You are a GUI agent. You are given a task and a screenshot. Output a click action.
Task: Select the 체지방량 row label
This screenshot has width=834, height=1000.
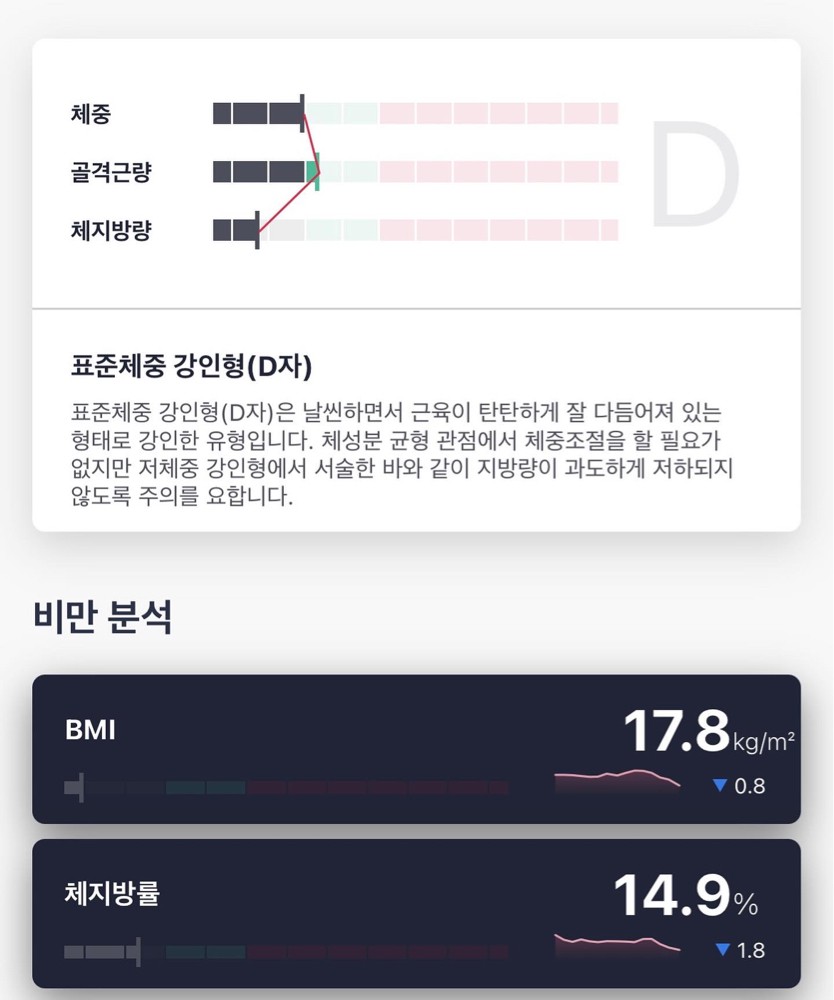pyautogui.click(x=111, y=231)
